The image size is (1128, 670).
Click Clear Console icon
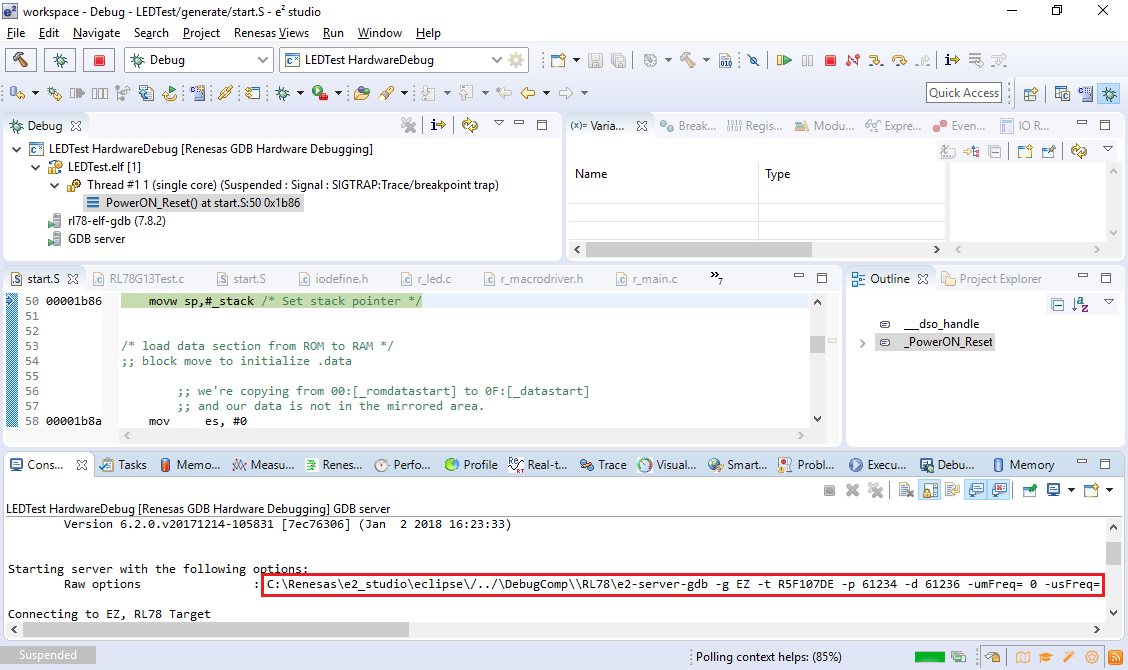click(x=906, y=490)
